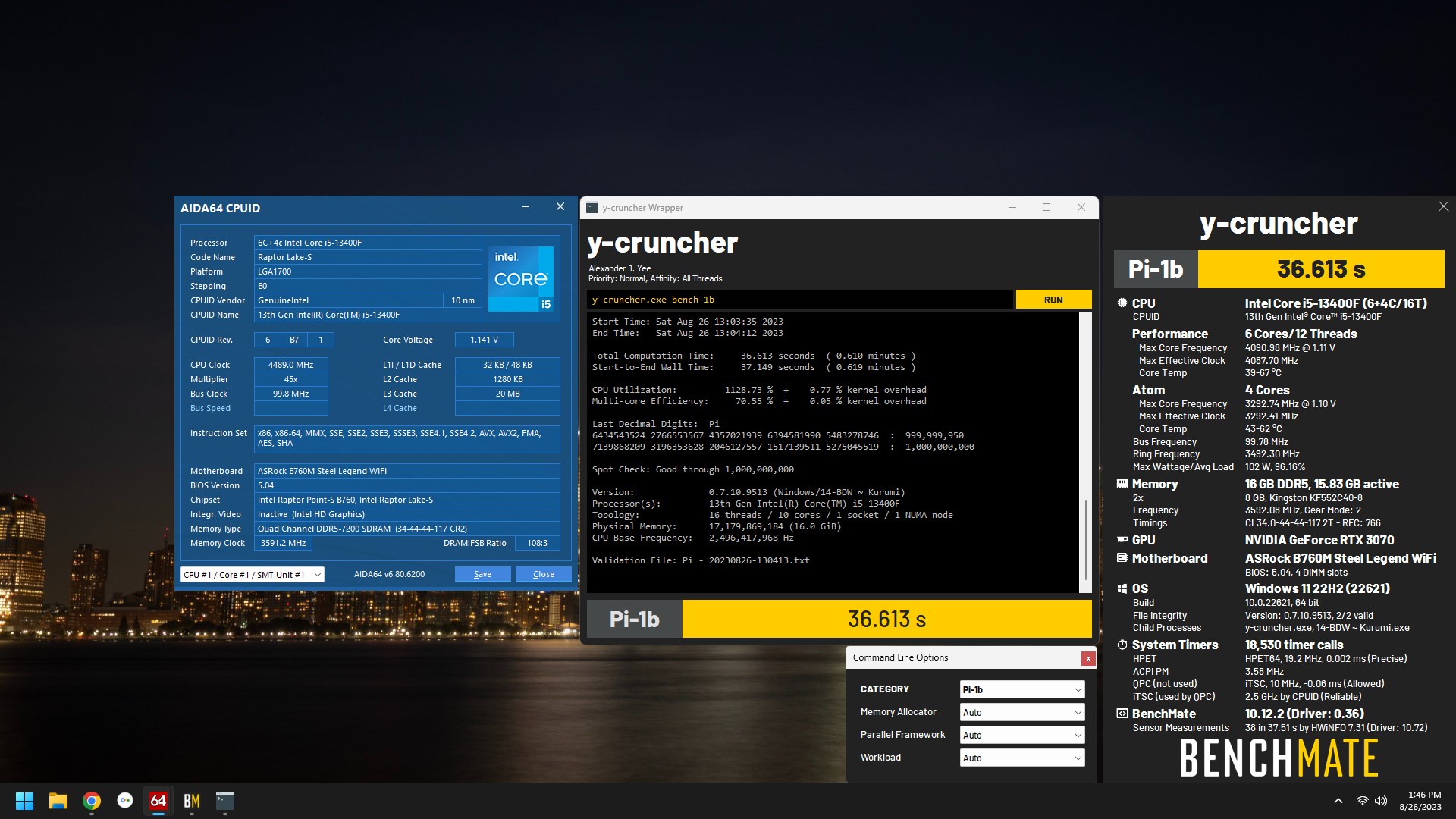This screenshot has width=1456, height=819.
Task: Click the y-cruncher command line field
Action: coord(799,300)
